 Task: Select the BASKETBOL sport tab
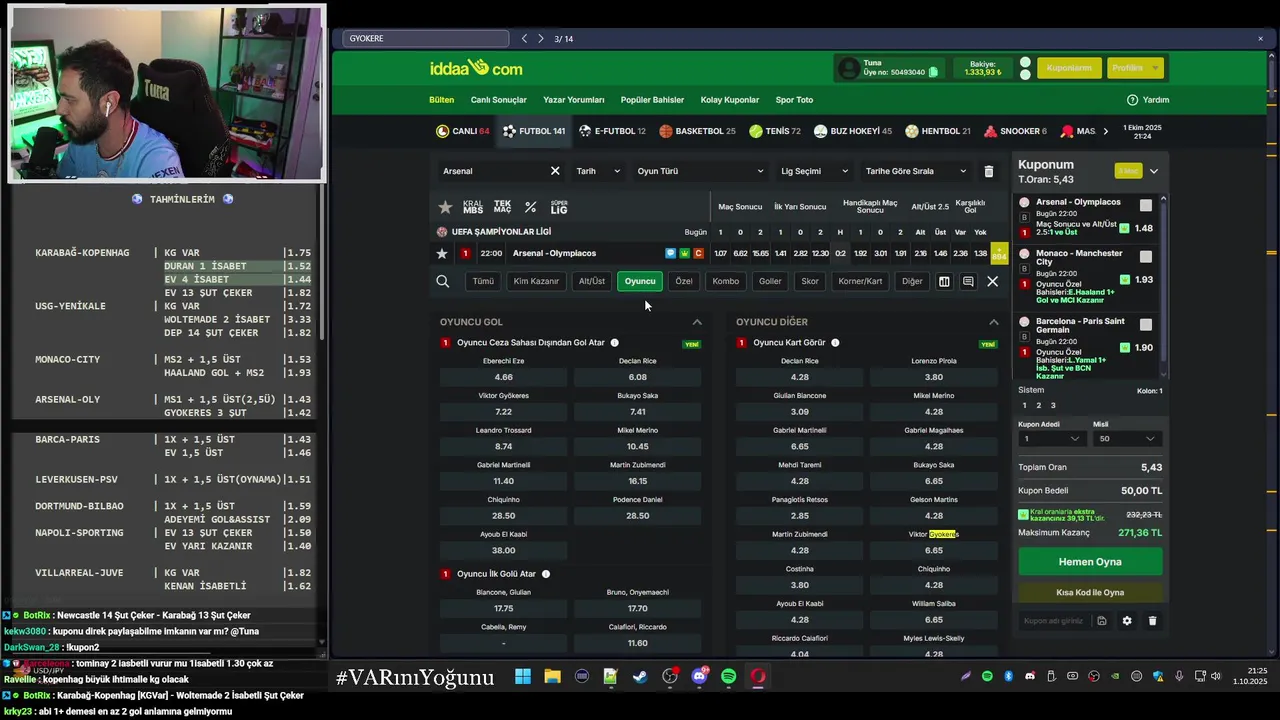697,131
